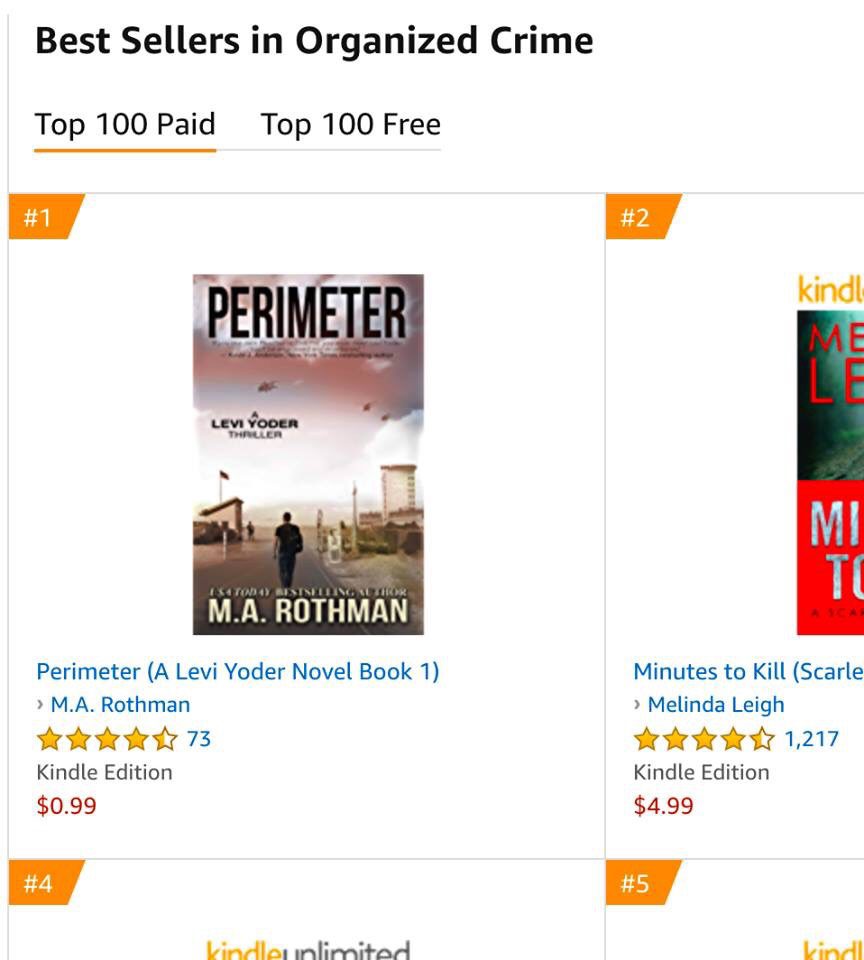Click the chevron beside Melinda Leigh
This screenshot has width=864, height=960.
[638, 705]
